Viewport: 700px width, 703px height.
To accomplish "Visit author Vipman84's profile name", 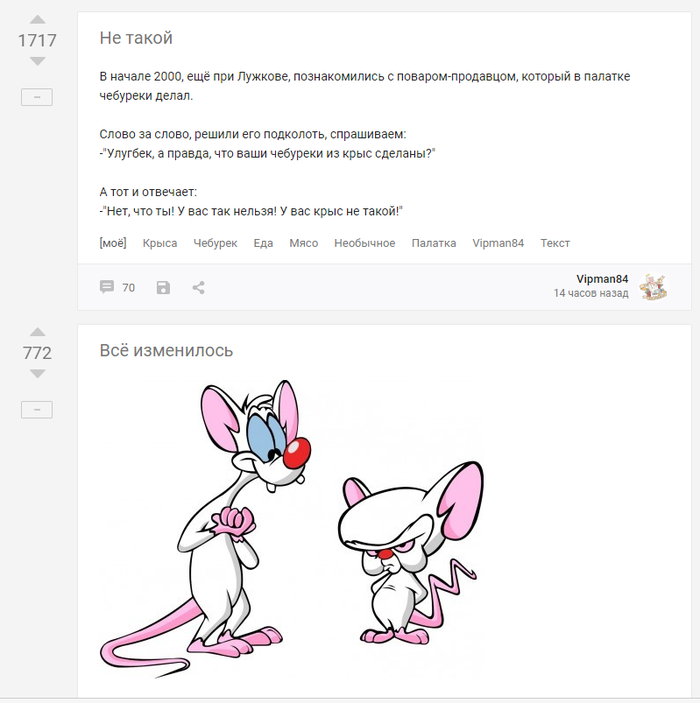I will click(x=602, y=279).
